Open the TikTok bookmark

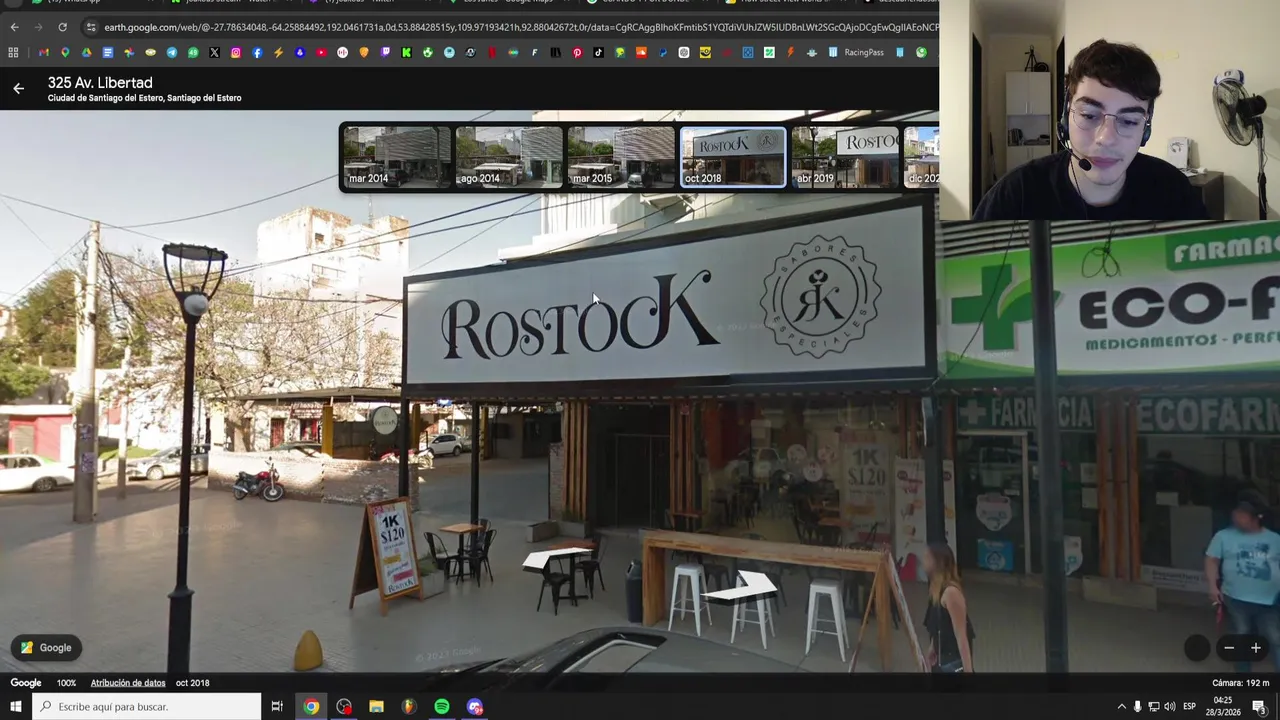pyautogui.click(x=598, y=52)
